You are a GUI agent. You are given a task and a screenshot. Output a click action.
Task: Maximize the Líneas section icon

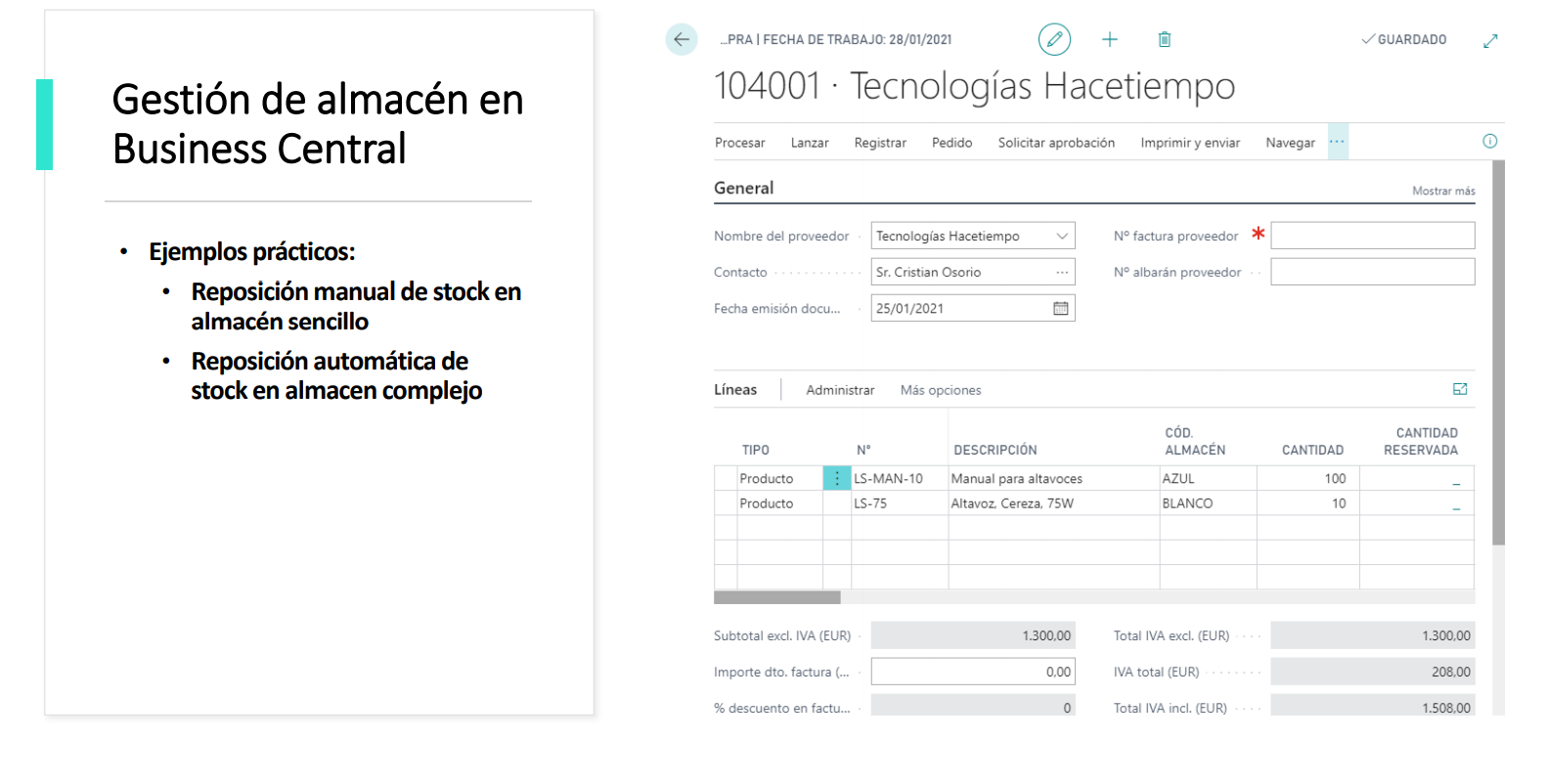click(x=1460, y=389)
